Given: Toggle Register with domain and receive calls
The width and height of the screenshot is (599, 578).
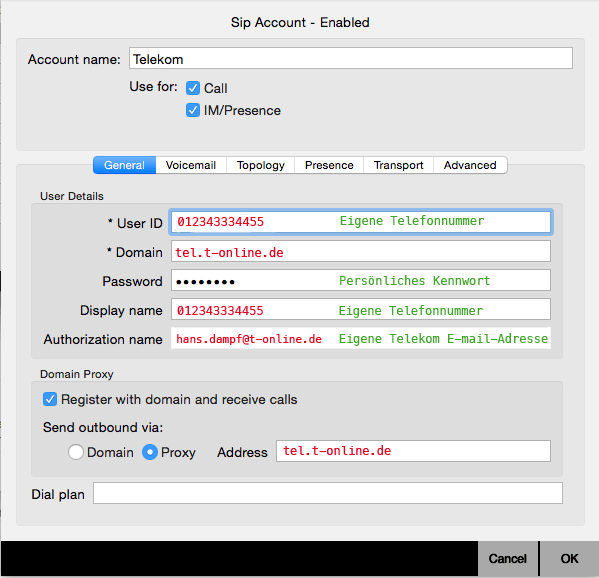Looking at the screenshot, I should tap(50, 399).
